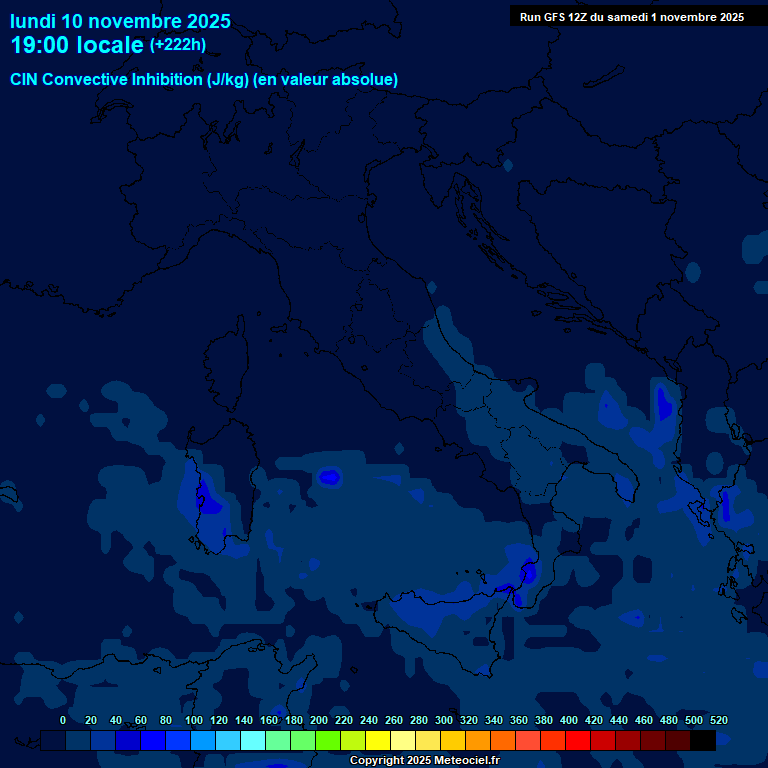The width and height of the screenshot is (768, 768).
Task: Click the lime green legend swatch
Action: (x=328, y=741)
